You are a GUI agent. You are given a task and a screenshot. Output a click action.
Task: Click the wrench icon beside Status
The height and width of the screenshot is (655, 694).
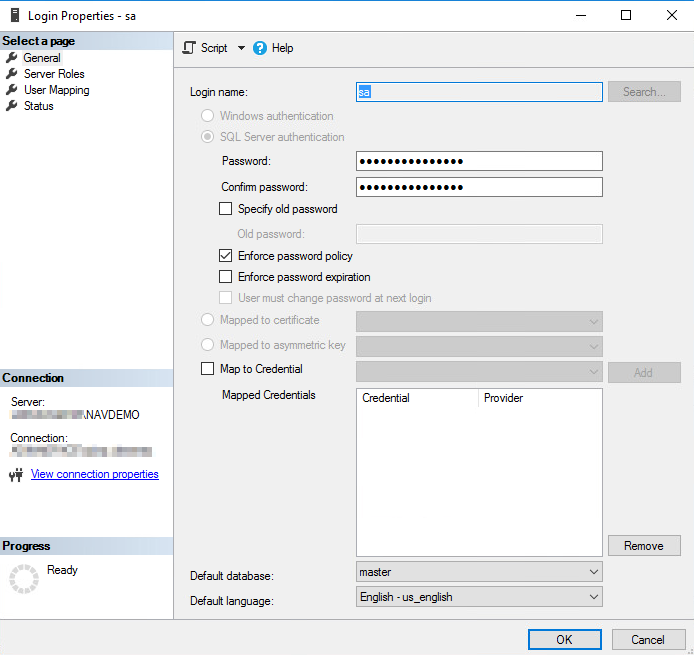coord(12,106)
